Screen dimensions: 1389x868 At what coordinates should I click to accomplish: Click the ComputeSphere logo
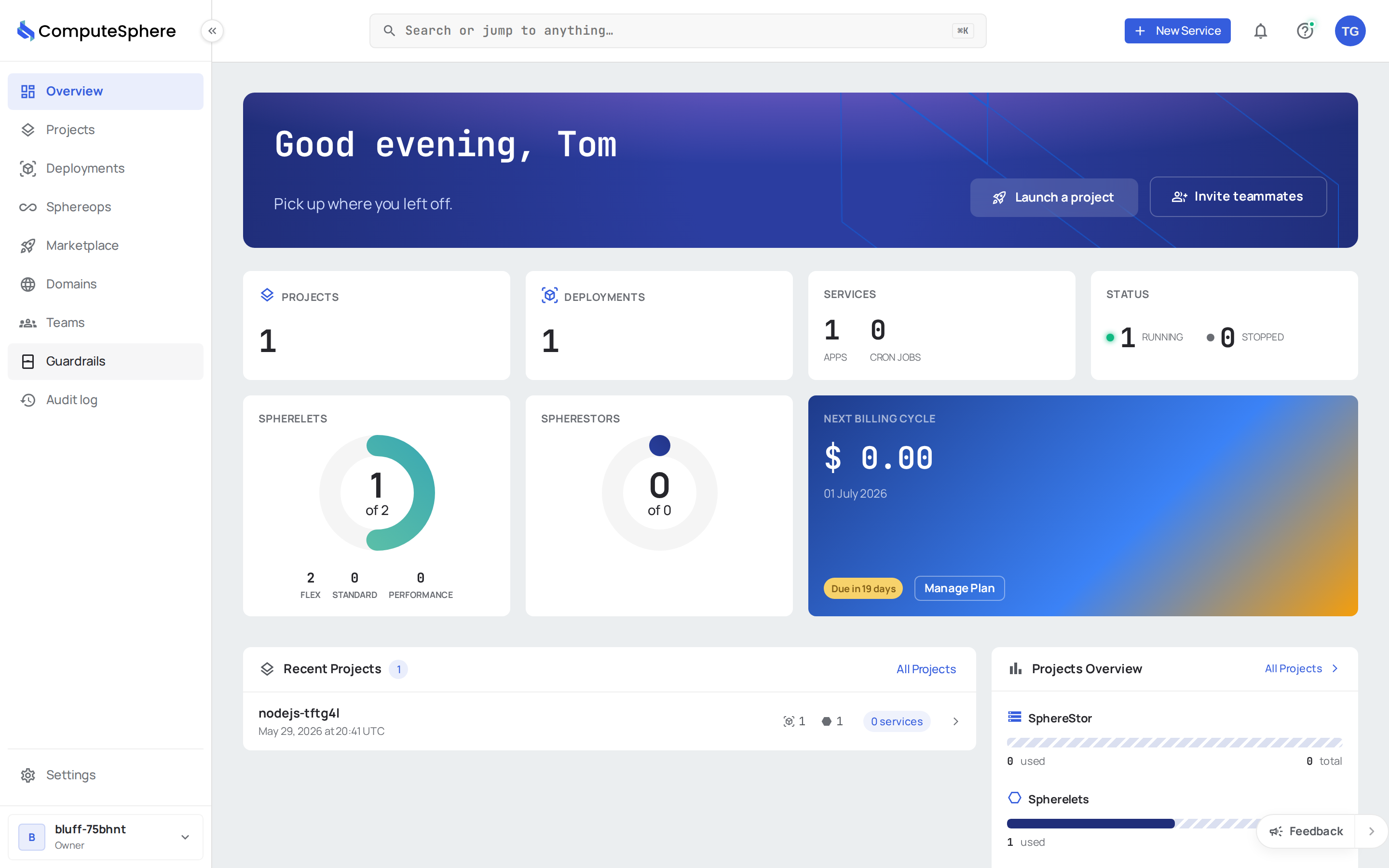click(x=96, y=31)
